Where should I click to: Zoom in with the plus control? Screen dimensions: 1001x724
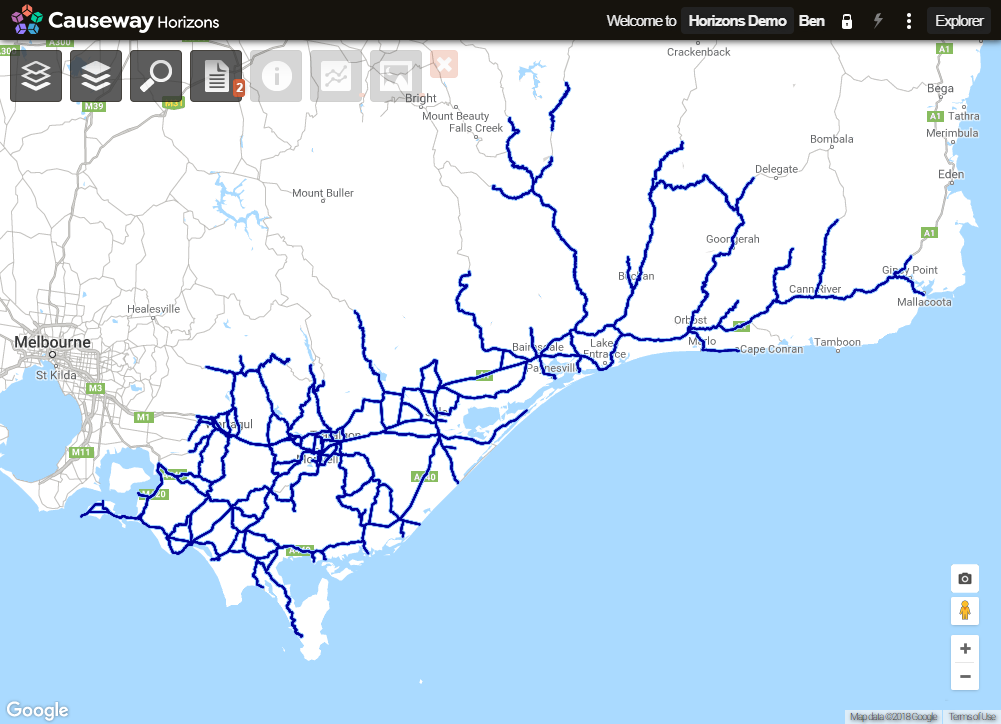(x=964, y=648)
